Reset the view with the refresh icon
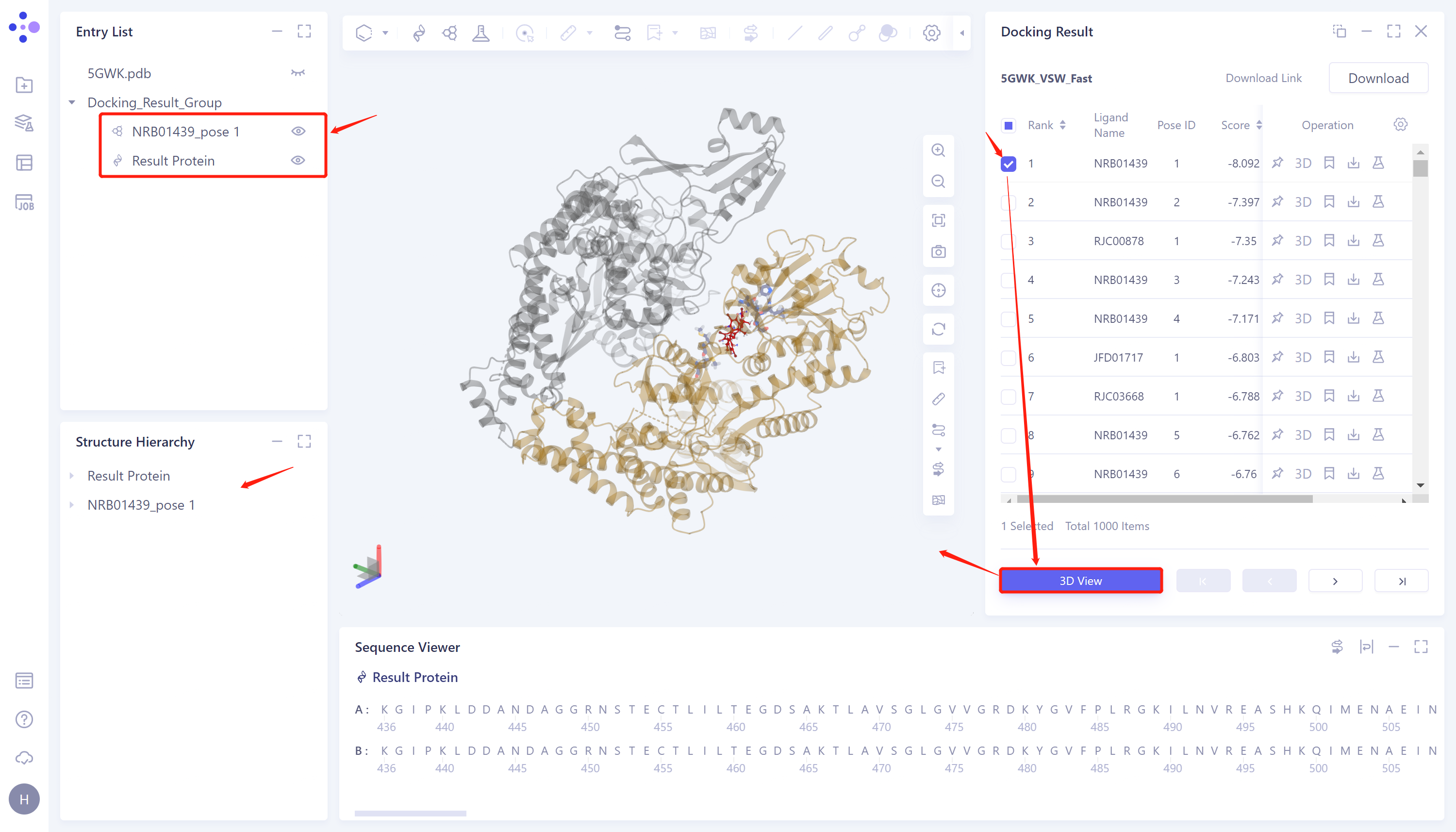 (x=938, y=329)
